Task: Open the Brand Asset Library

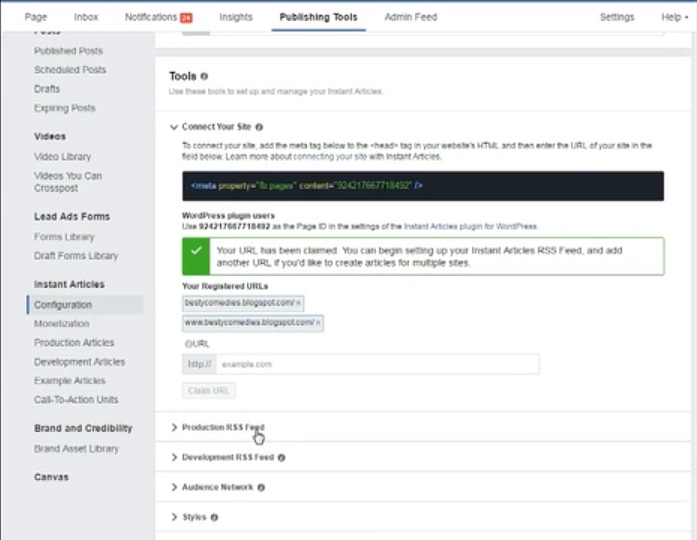Action: 76,449
